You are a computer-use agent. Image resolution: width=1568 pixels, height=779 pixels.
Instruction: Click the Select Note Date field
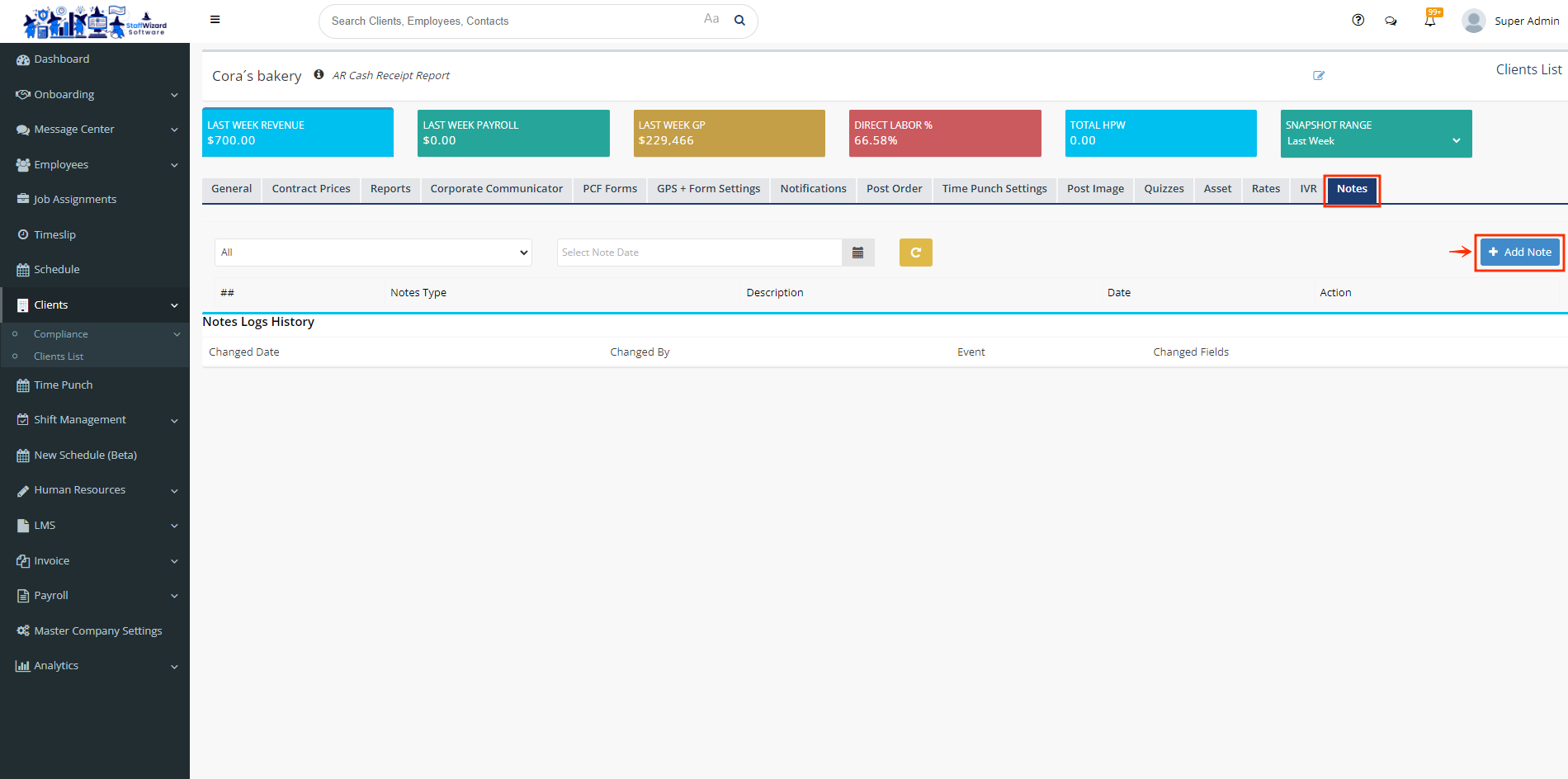[x=699, y=253]
